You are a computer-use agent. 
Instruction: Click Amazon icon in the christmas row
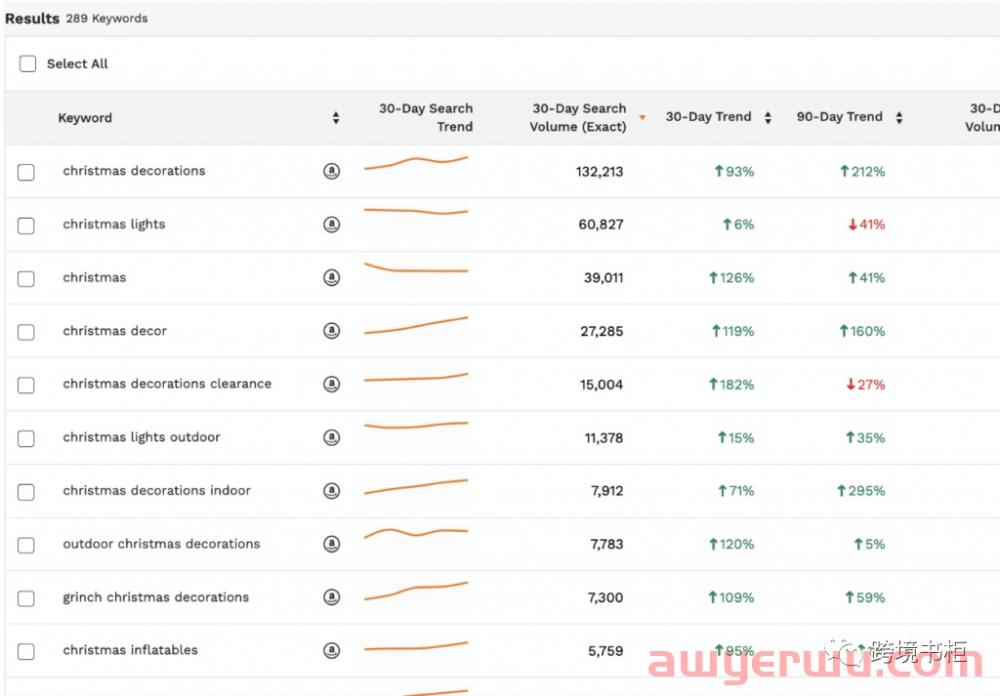[332, 278]
